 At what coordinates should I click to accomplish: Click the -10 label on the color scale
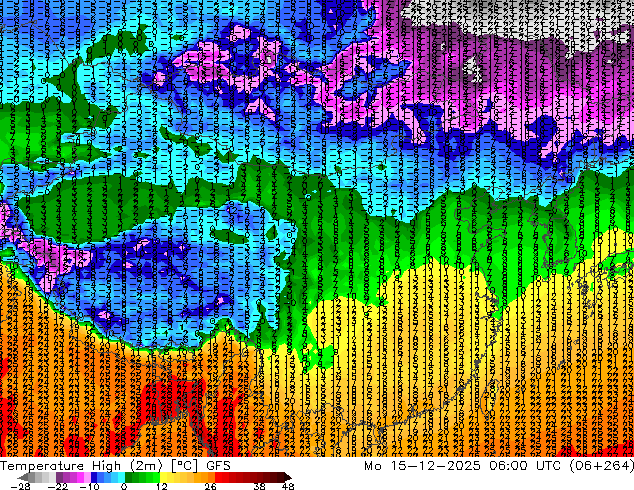click(x=89, y=486)
